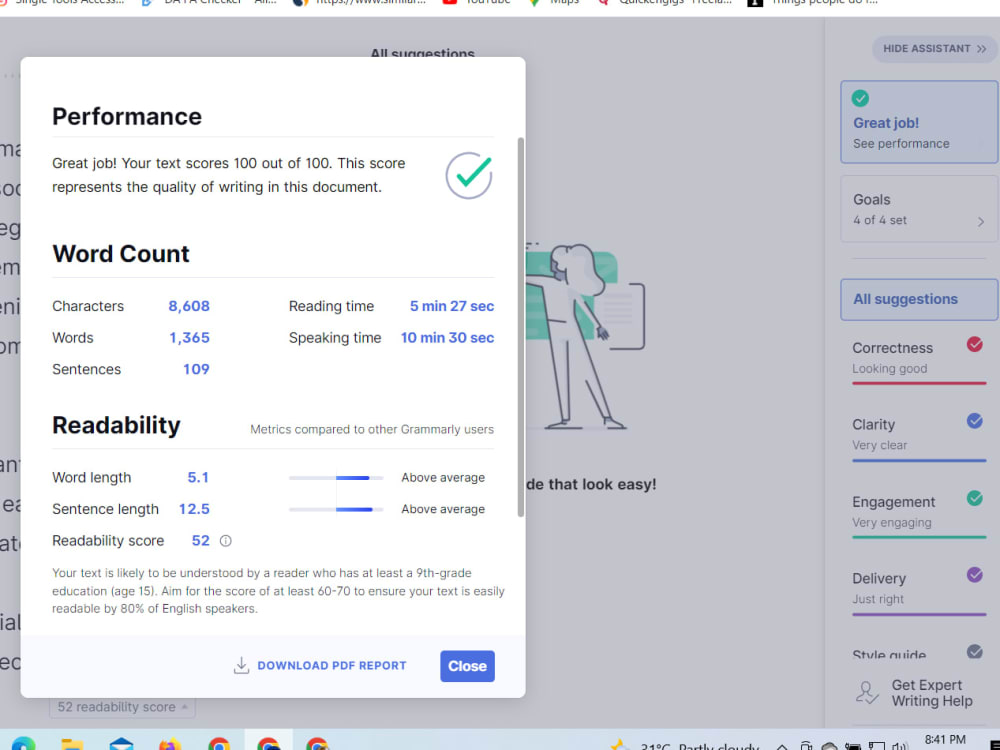Open the Style guide category
This screenshot has height=750, width=1000.
(x=918, y=653)
